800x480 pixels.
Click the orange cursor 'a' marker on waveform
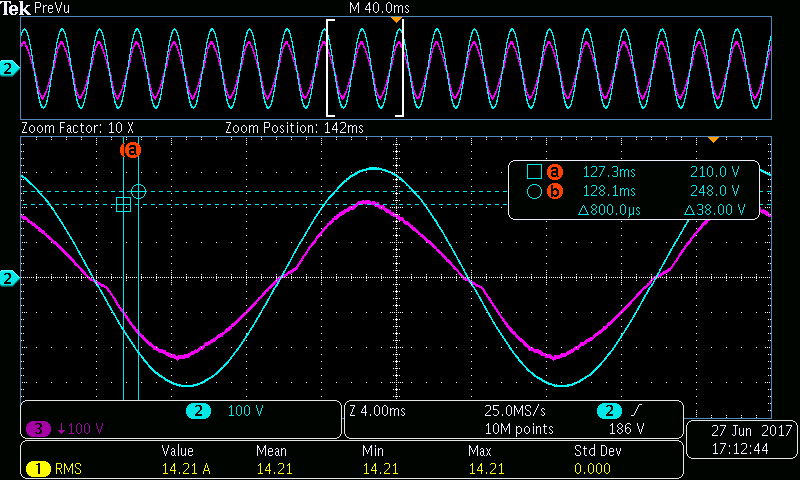click(131, 150)
